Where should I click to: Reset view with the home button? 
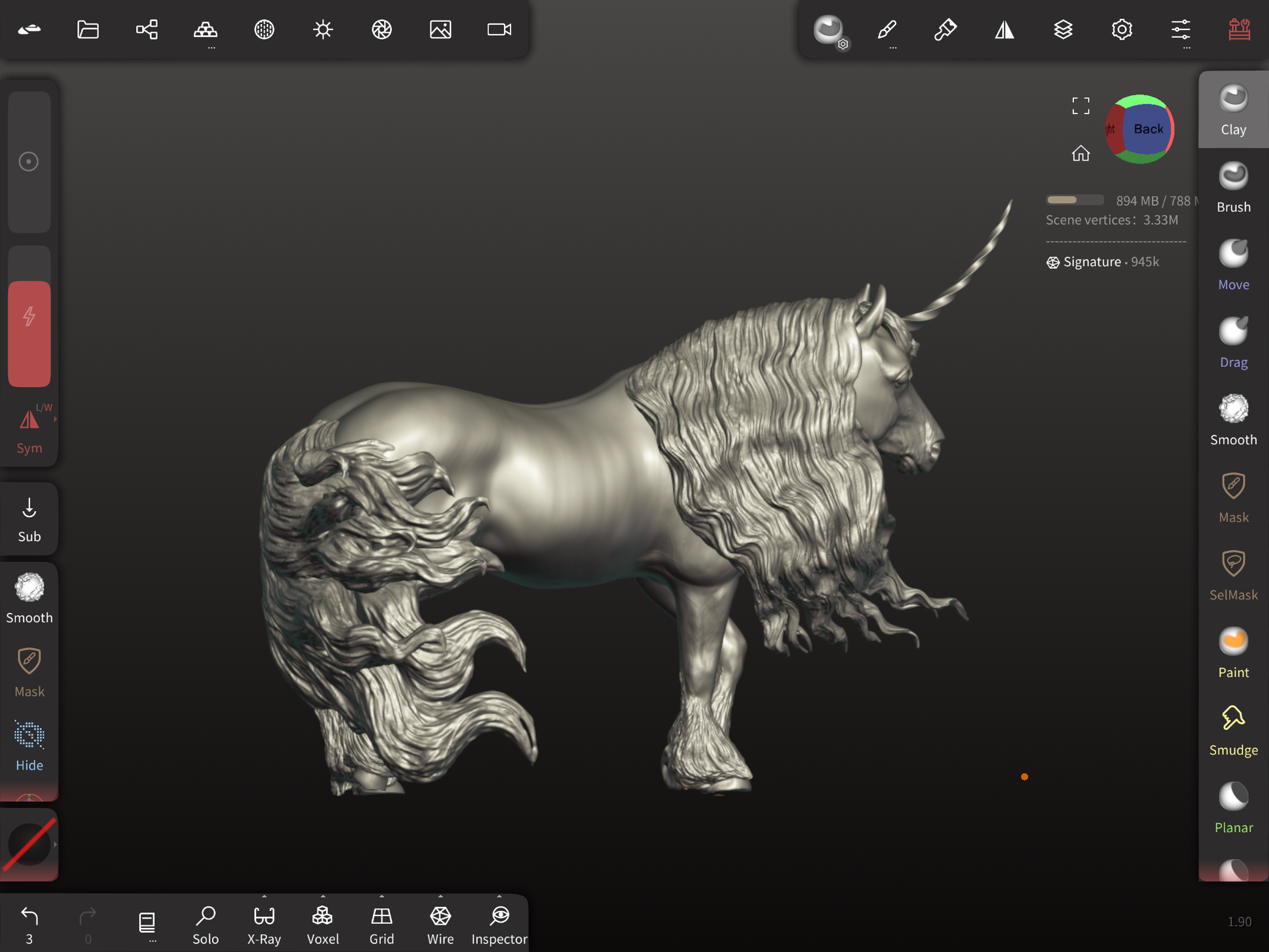[x=1081, y=153]
